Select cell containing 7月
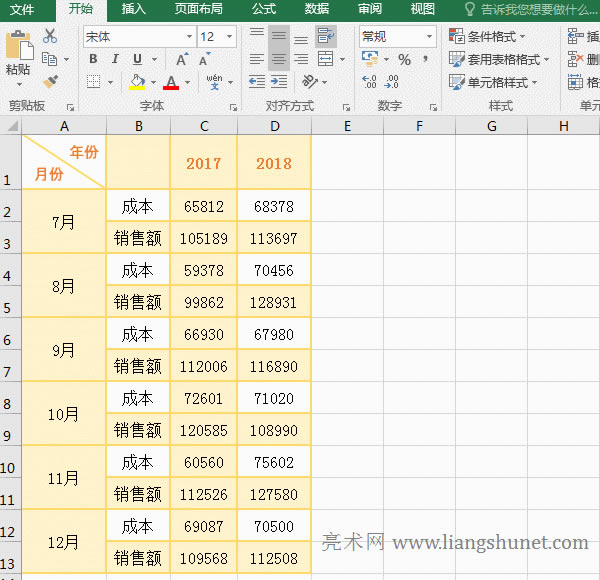This screenshot has height=580, width=600. (x=63, y=222)
